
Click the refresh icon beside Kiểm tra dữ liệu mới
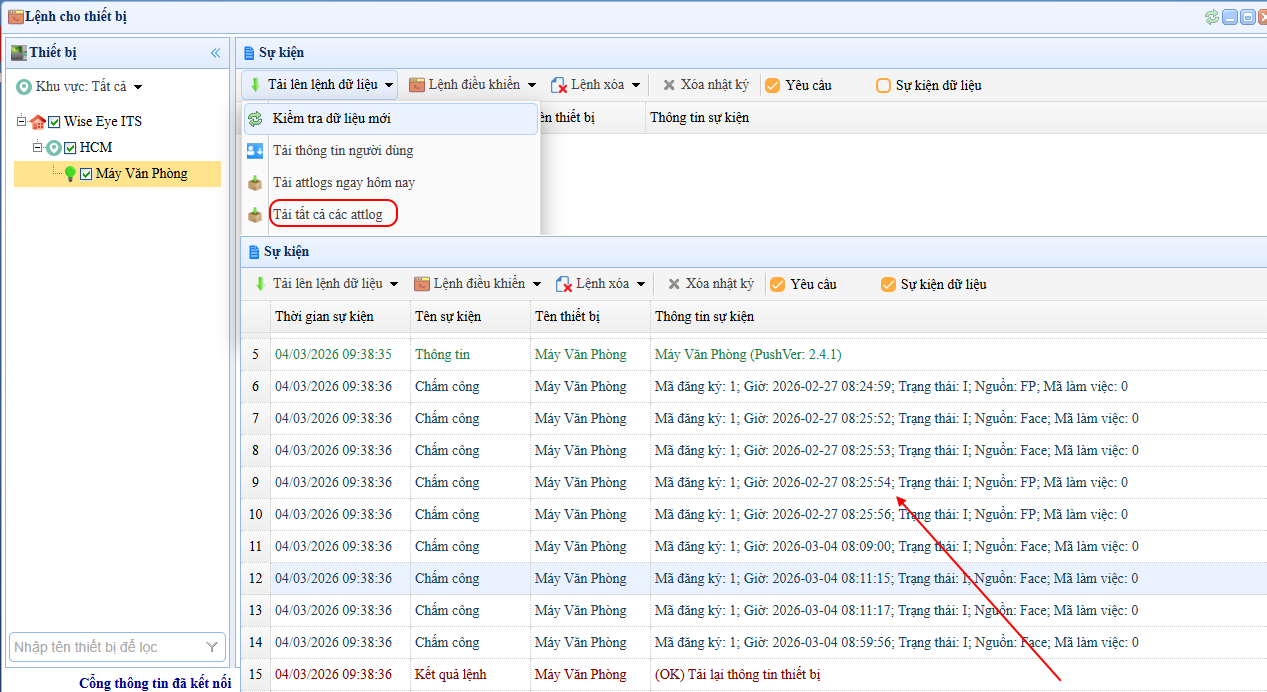tap(255, 119)
